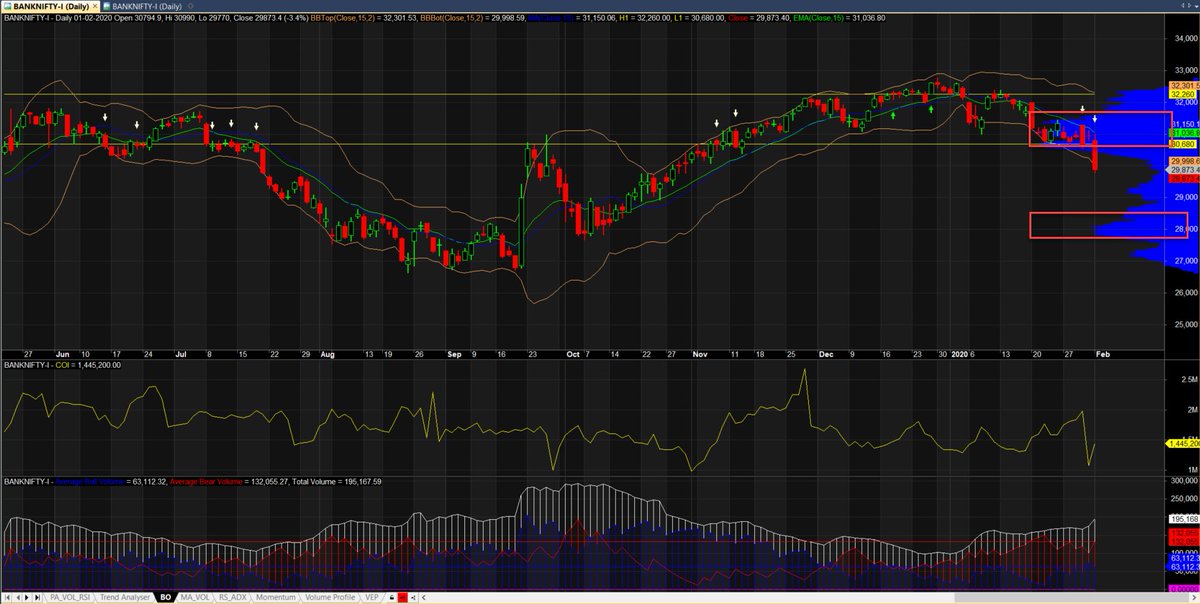Image resolution: width=1200 pixels, height=604 pixels.
Task: Switch to first BANKNIFTY-I (Daily) document tab
Action: tap(51, 7)
